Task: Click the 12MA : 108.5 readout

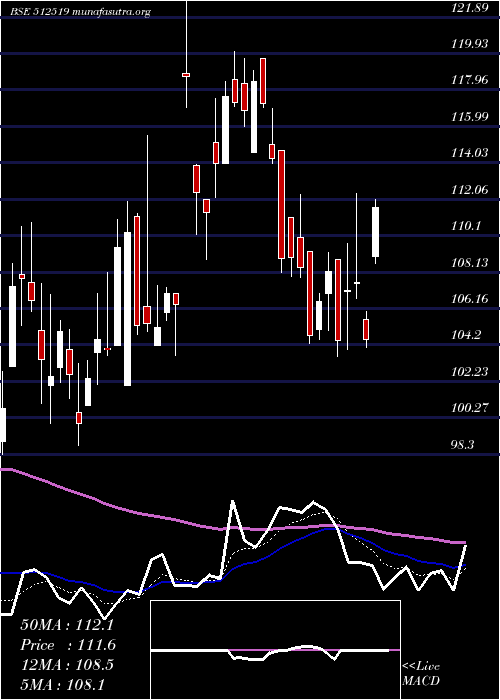Action: pyautogui.click(x=67, y=665)
